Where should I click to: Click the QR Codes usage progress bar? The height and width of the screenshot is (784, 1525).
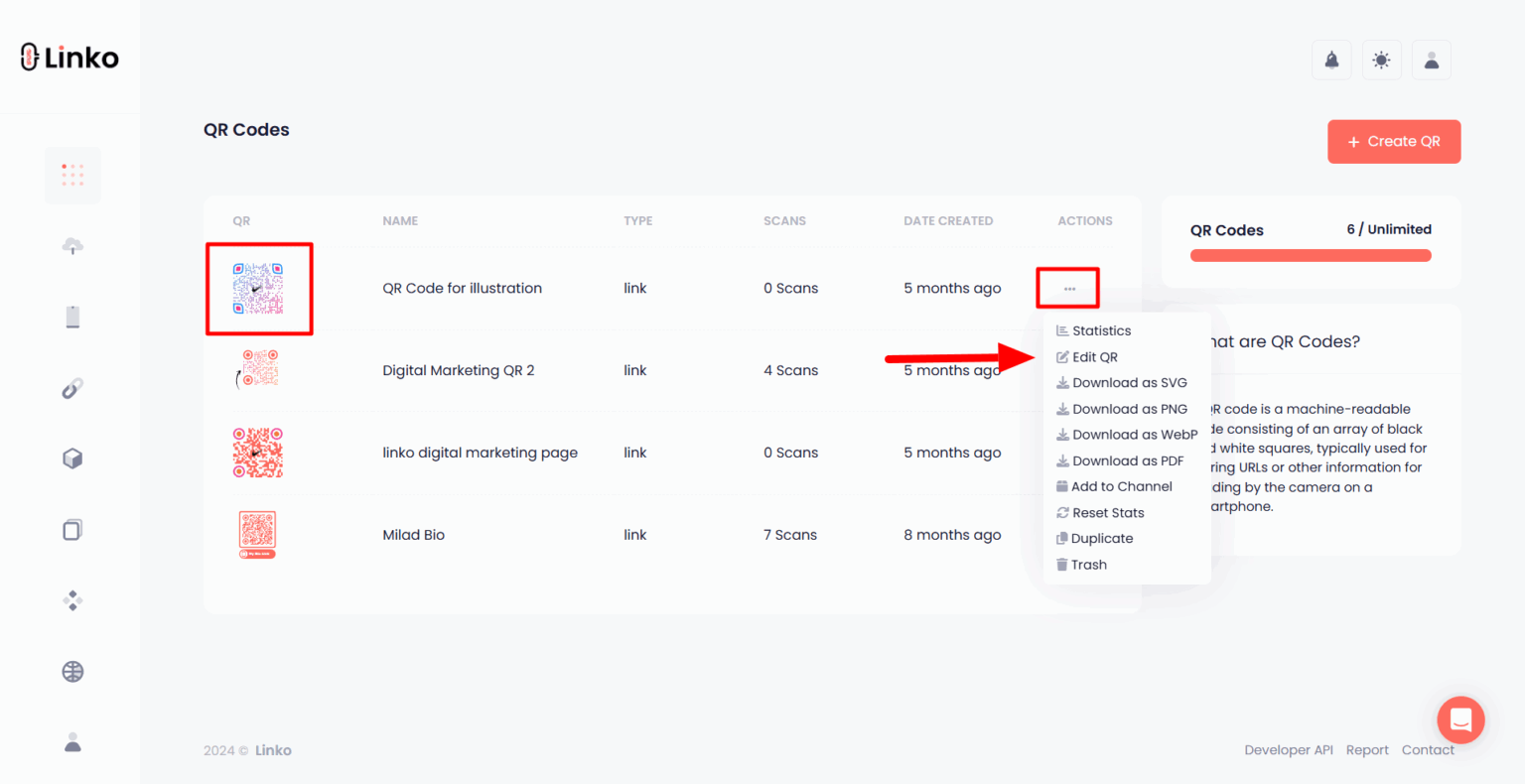(x=1311, y=256)
